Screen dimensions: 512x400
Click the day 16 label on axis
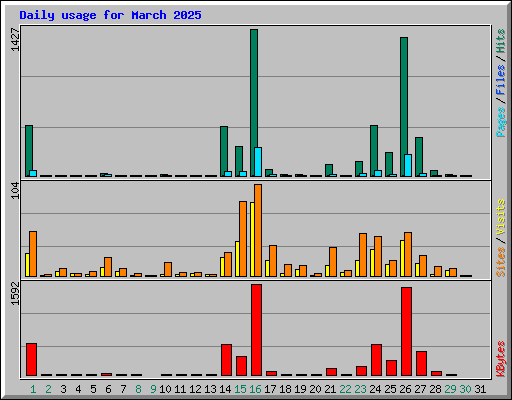tap(255, 389)
